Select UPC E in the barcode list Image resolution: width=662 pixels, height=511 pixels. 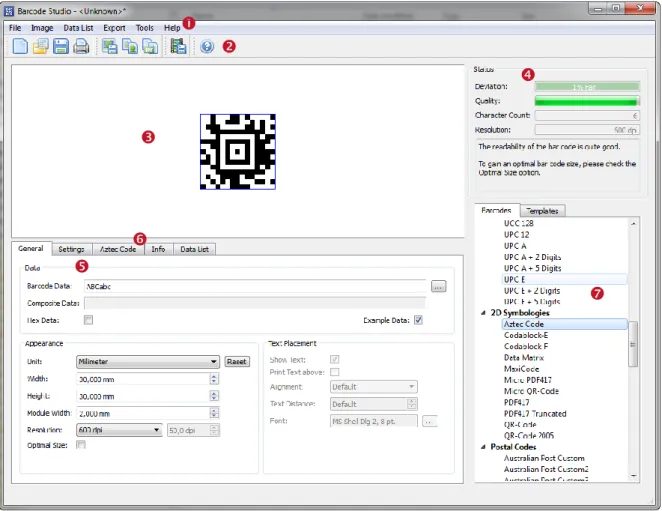[x=565, y=279]
